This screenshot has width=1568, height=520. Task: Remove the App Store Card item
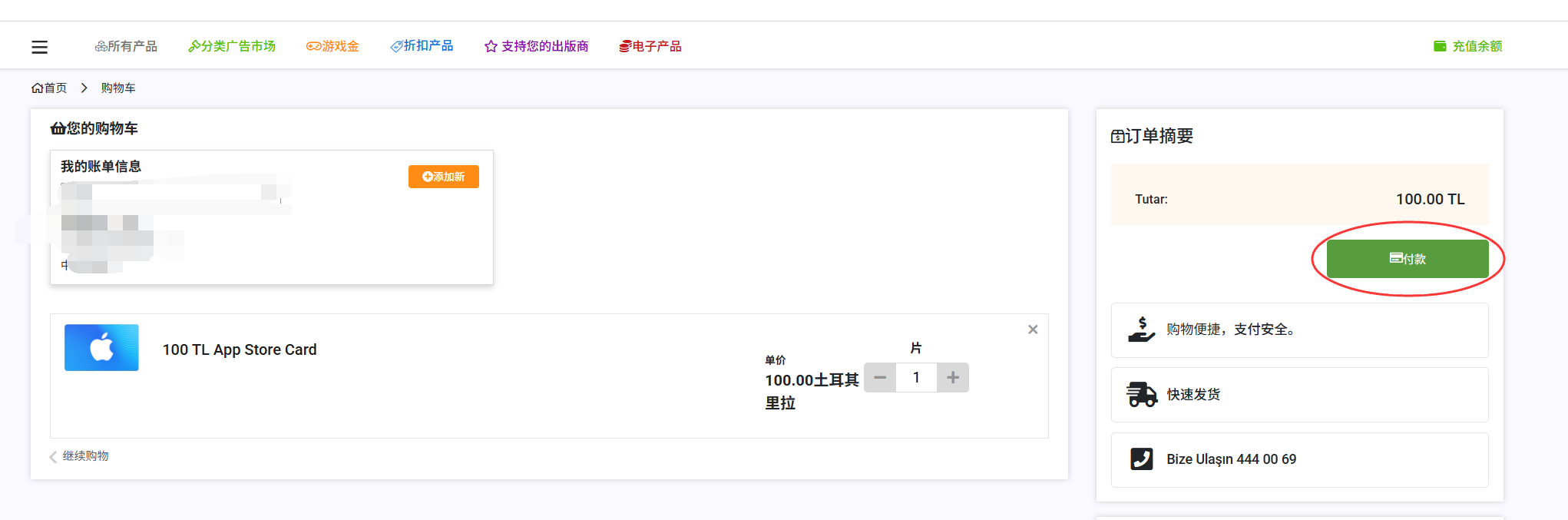(x=1033, y=330)
